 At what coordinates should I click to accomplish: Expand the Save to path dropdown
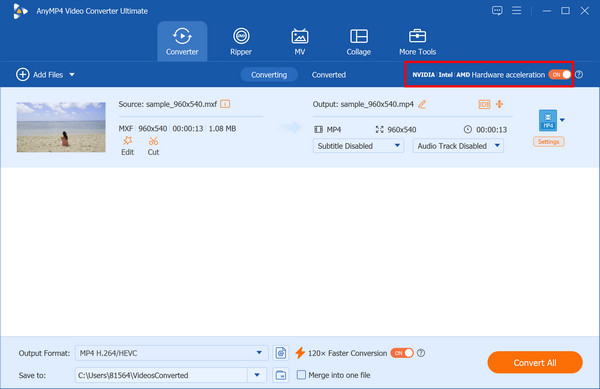point(257,375)
